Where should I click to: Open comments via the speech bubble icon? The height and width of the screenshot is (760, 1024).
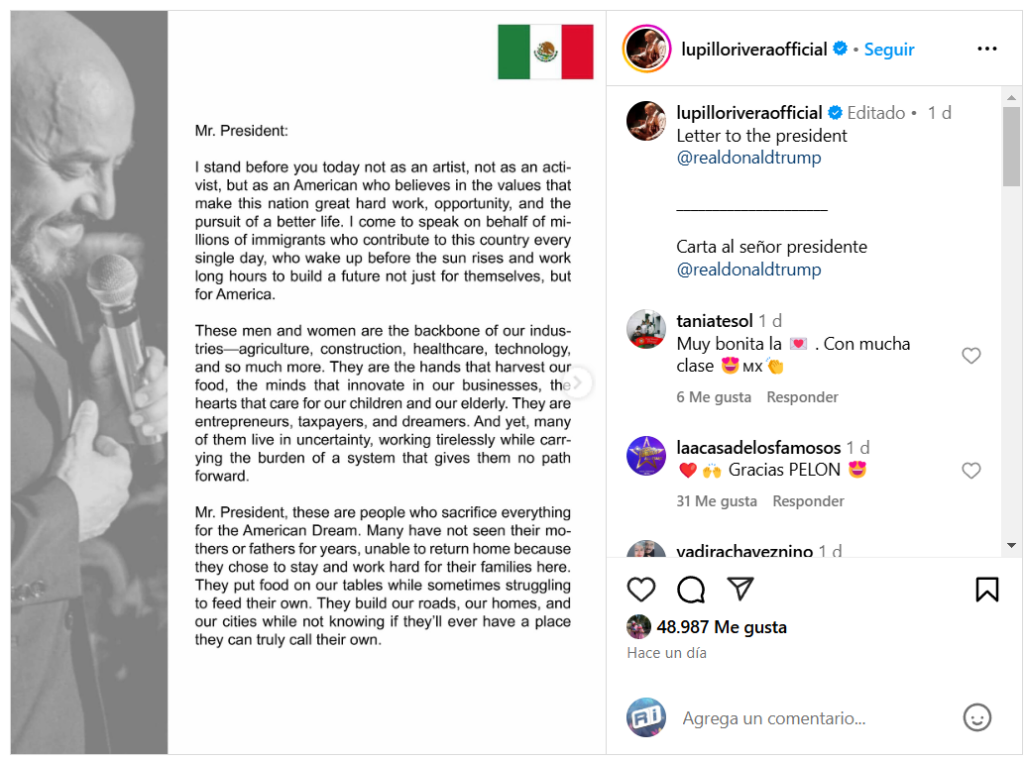(x=691, y=589)
